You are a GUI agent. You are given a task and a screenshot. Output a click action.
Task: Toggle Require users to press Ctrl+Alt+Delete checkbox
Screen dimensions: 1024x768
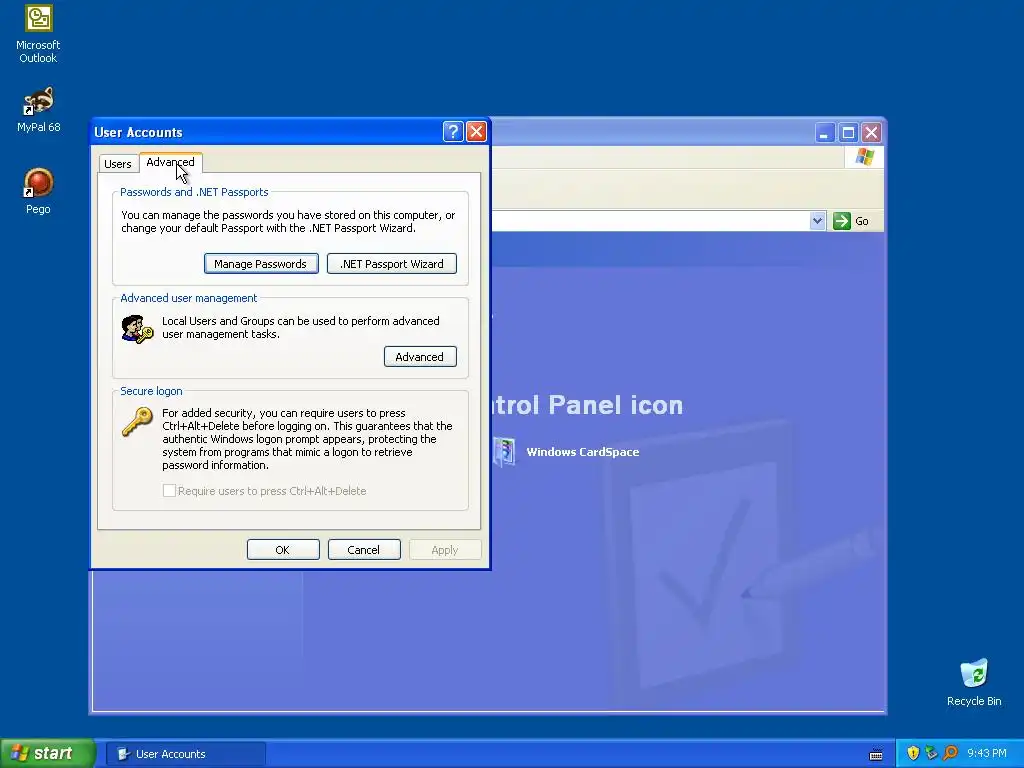pyautogui.click(x=169, y=490)
